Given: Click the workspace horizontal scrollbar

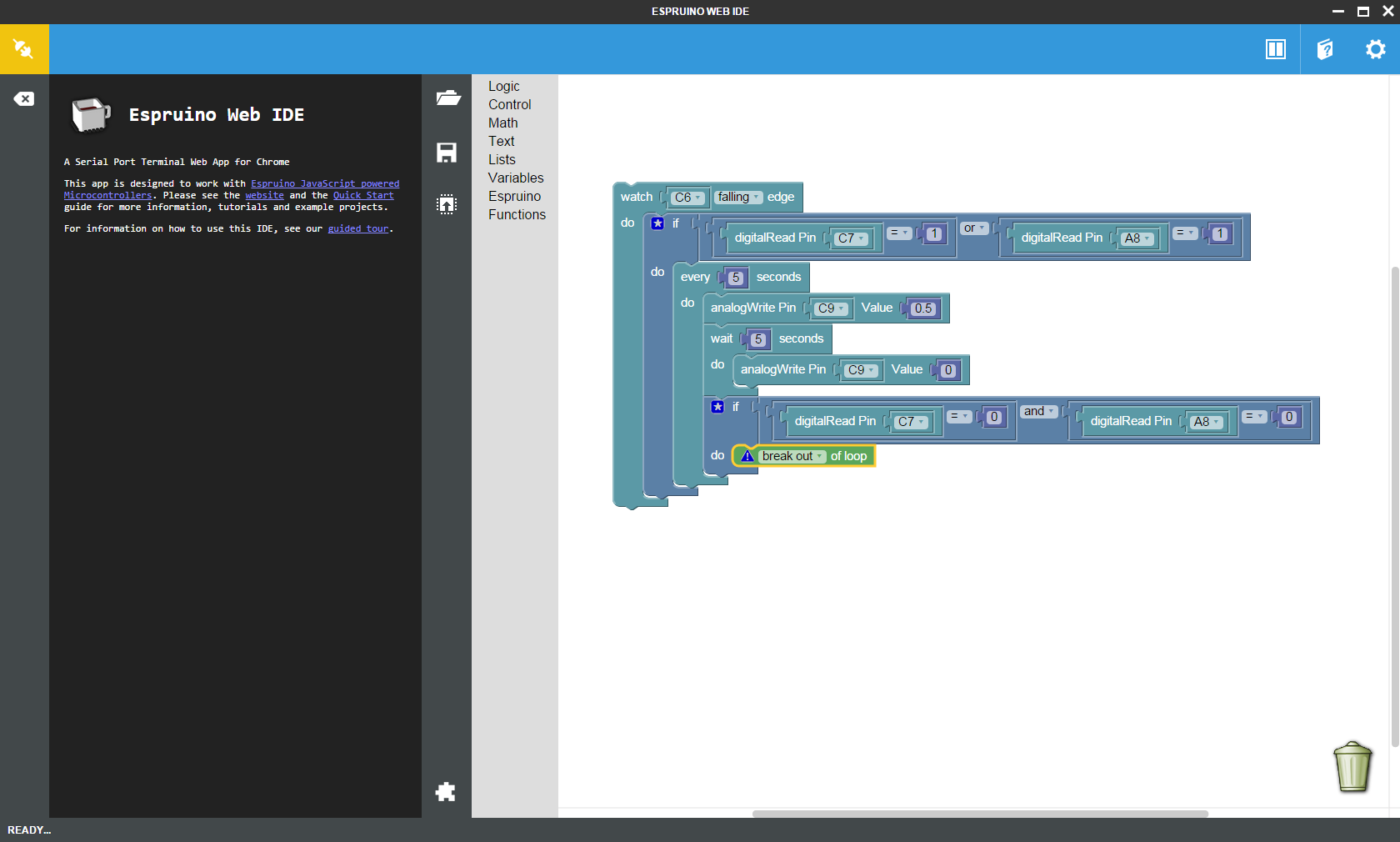Looking at the screenshot, I should click(980, 814).
